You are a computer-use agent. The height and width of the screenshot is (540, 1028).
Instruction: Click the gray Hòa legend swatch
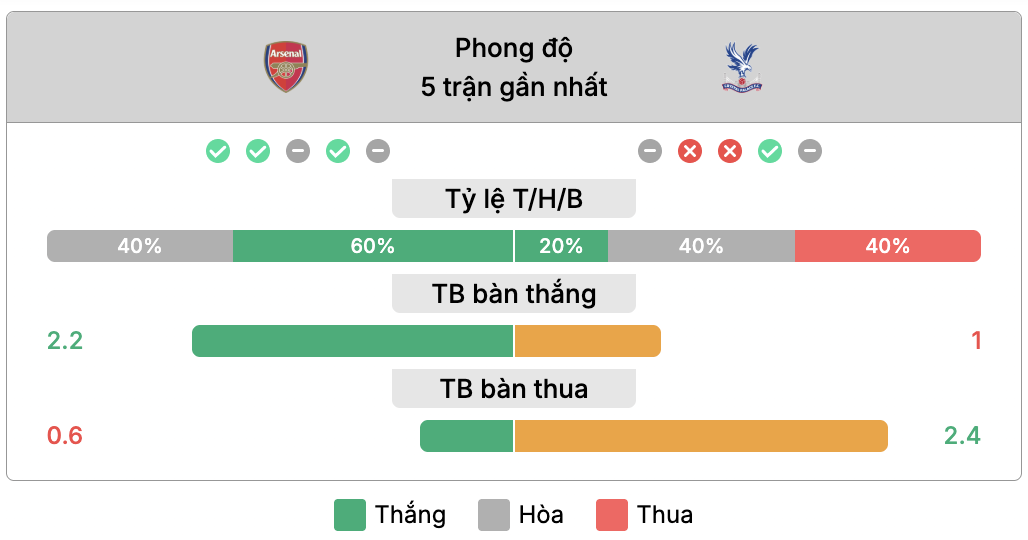494,515
